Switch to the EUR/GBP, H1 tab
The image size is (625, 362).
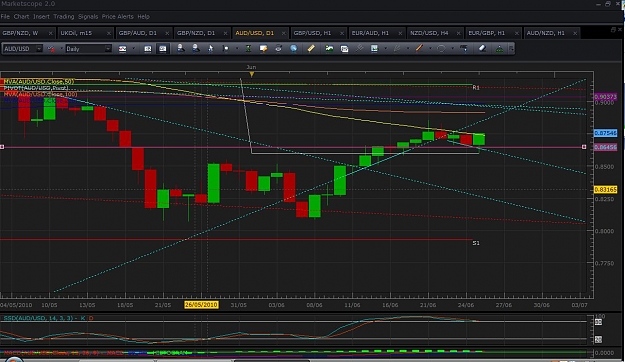tap(493, 33)
